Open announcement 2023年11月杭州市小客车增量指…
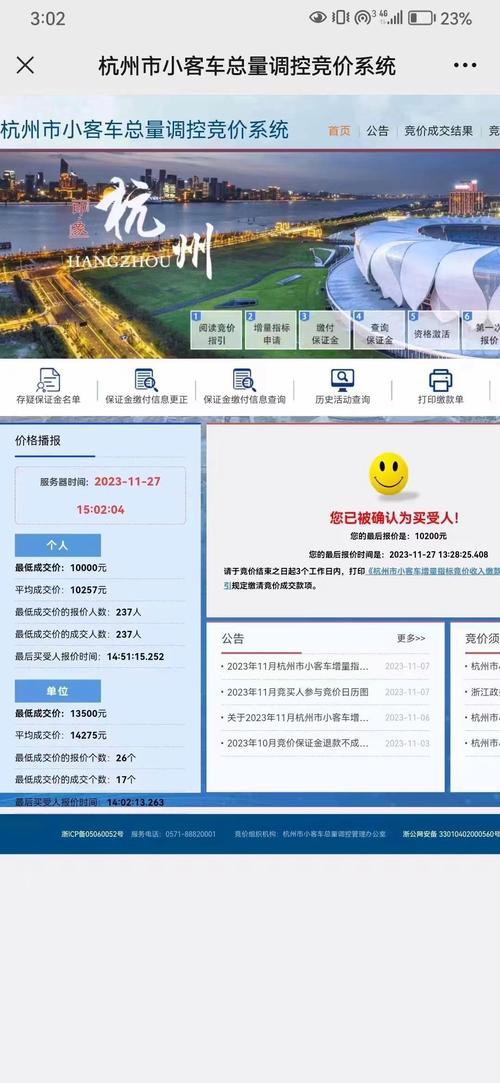Screen dimensions: 500x1083 click(x=298, y=667)
